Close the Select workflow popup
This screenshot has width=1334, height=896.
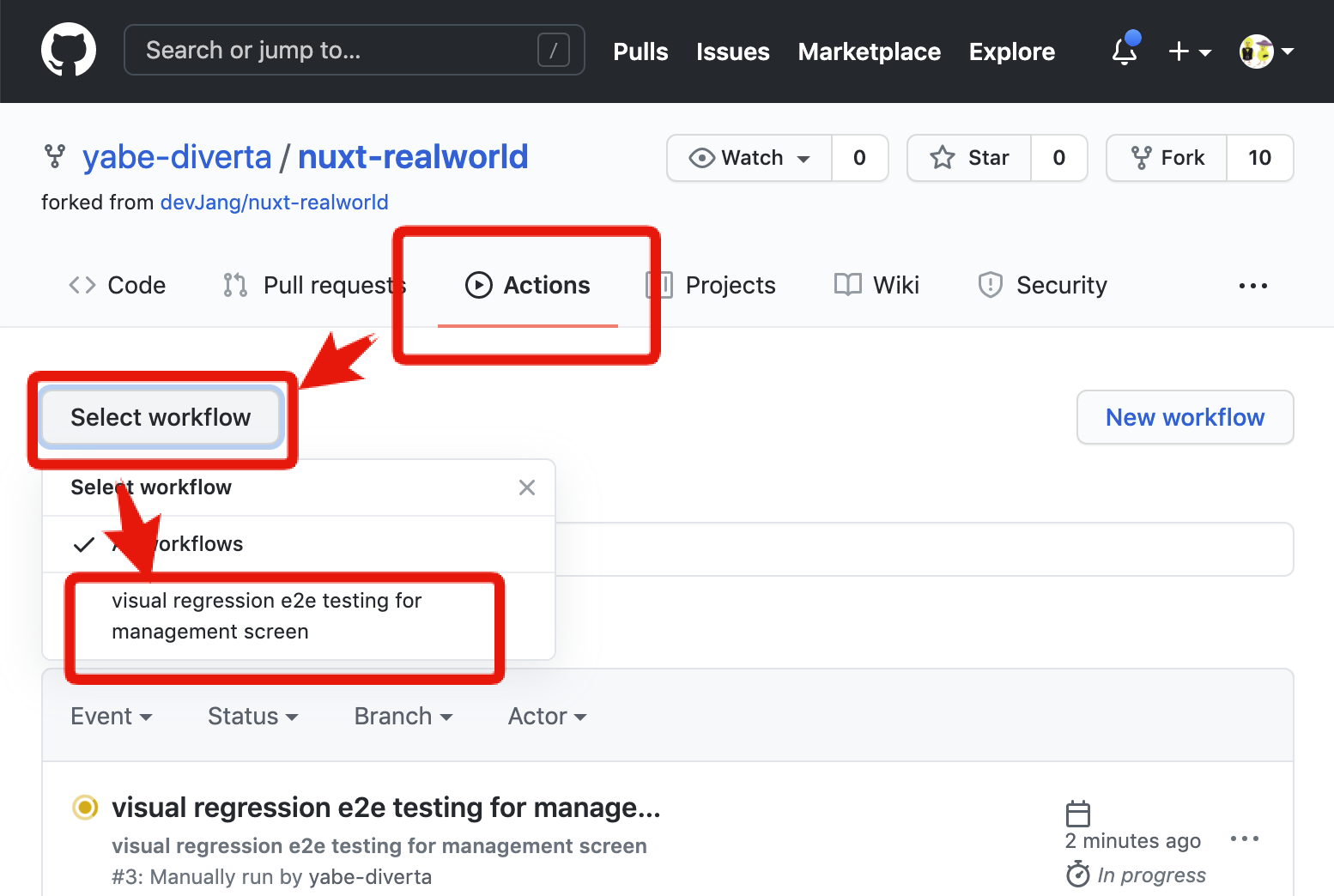coord(527,487)
